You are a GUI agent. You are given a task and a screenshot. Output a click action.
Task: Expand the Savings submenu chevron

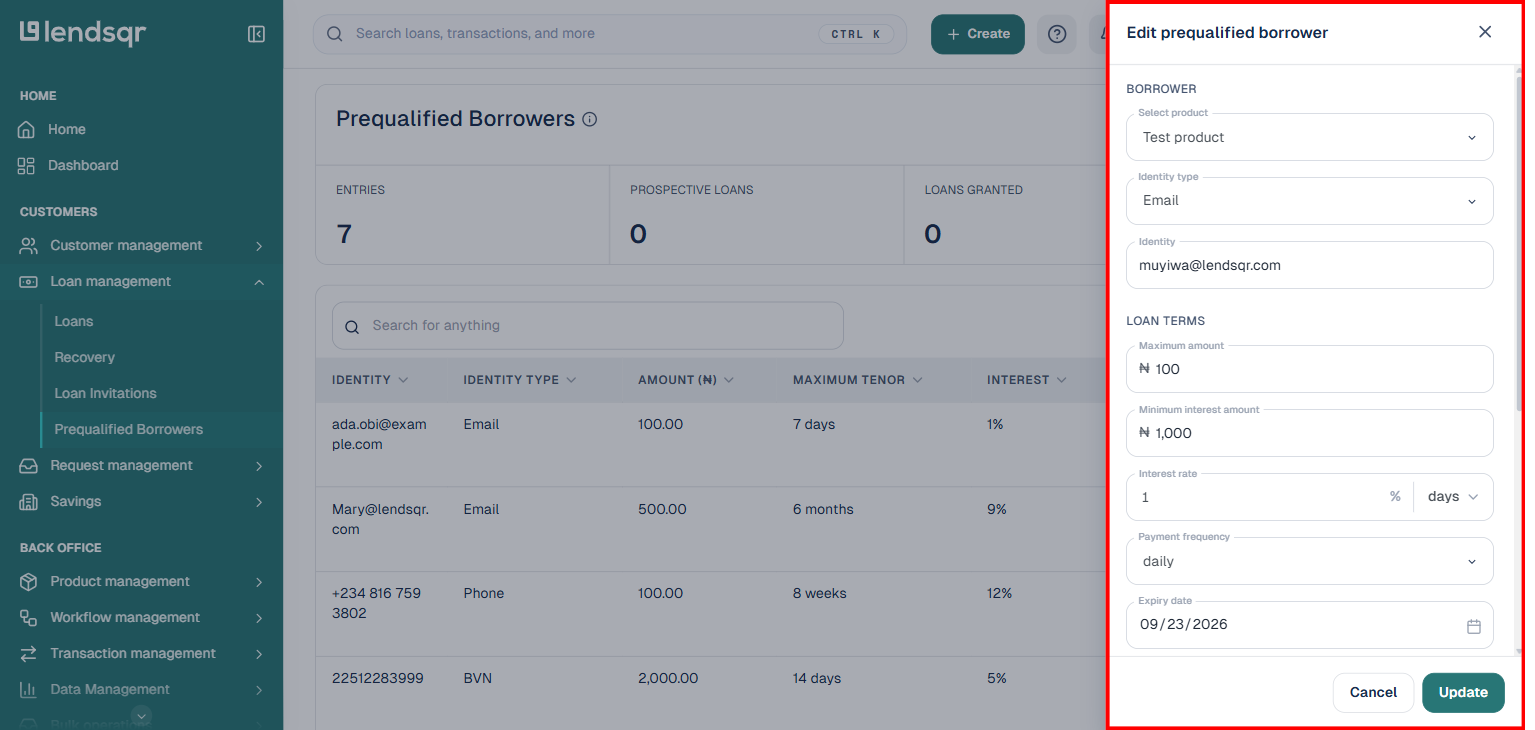(259, 502)
